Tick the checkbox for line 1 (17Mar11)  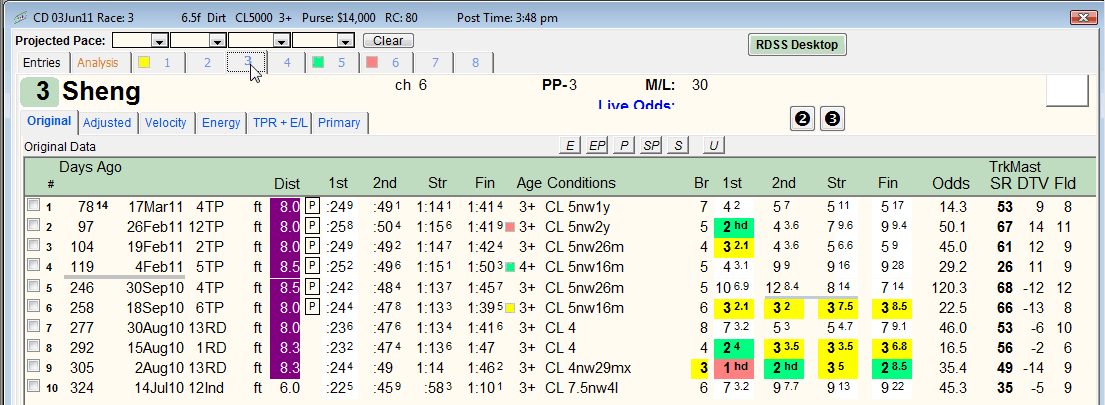(32, 206)
